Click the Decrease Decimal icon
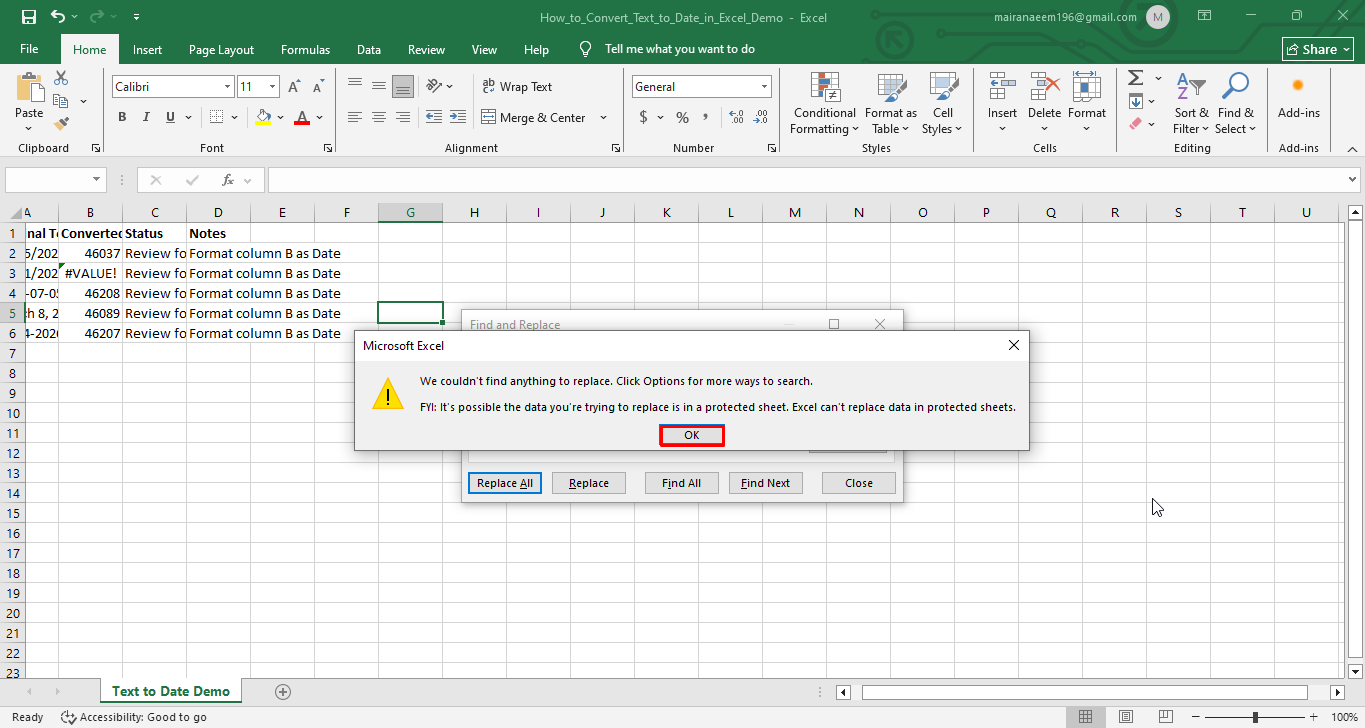 (762, 117)
